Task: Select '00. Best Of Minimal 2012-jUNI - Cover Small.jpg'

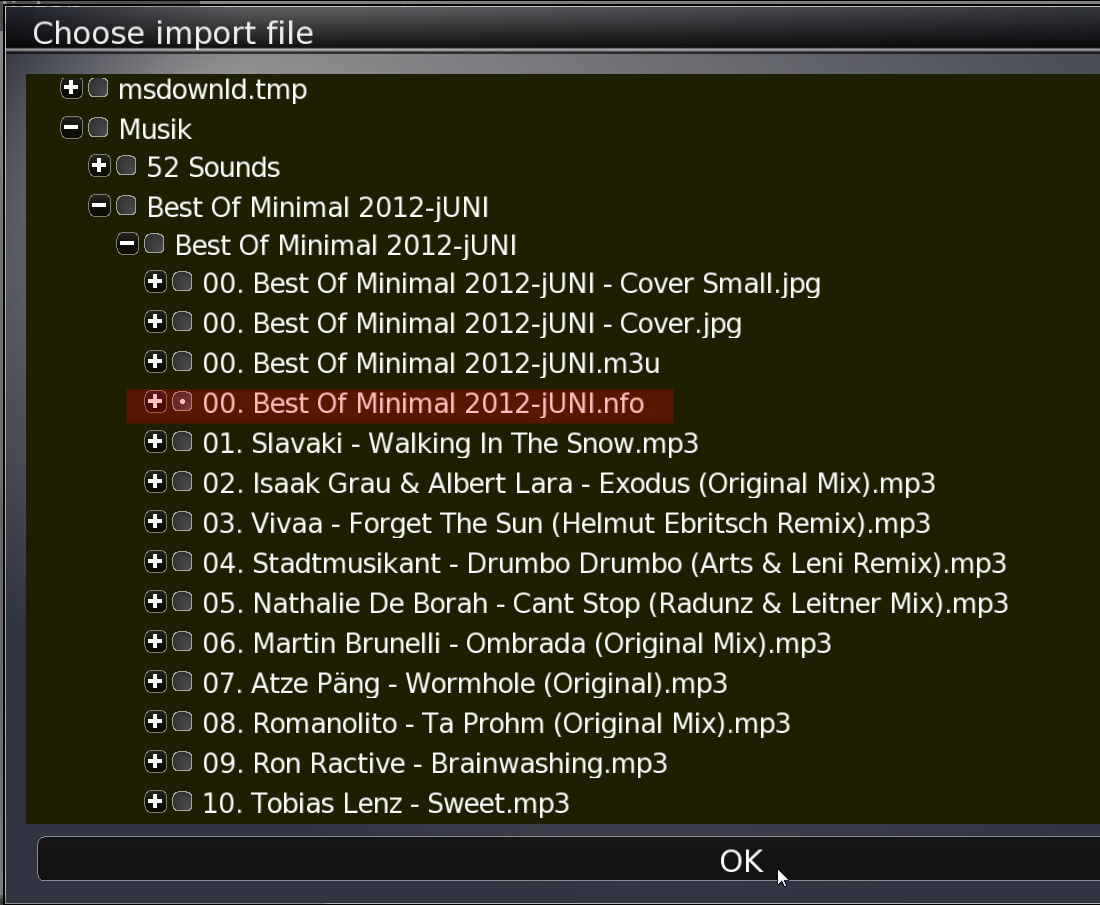Action: 511,284
